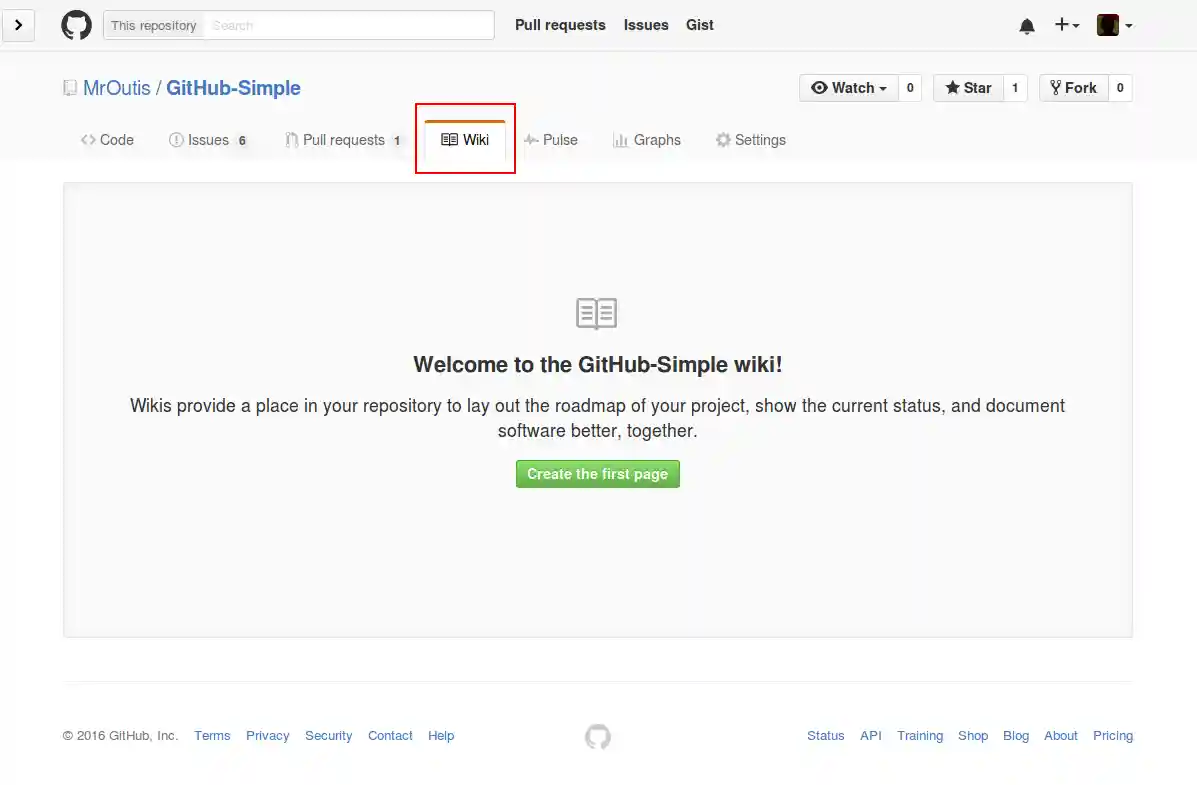Star the GitHub-Simple repository

pos(967,88)
